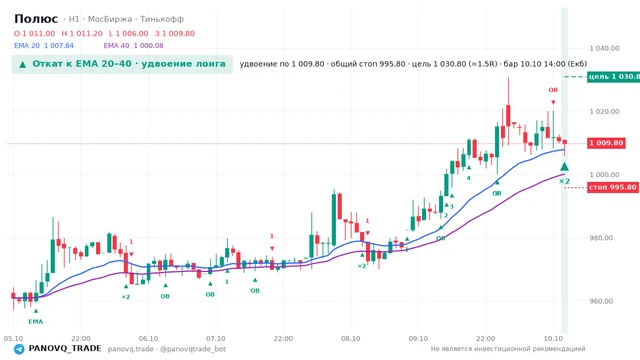Image resolution: width=640 pixels, height=360 pixels.
Task: Open the @panovqtrade_bot bot link
Action: coord(193,349)
